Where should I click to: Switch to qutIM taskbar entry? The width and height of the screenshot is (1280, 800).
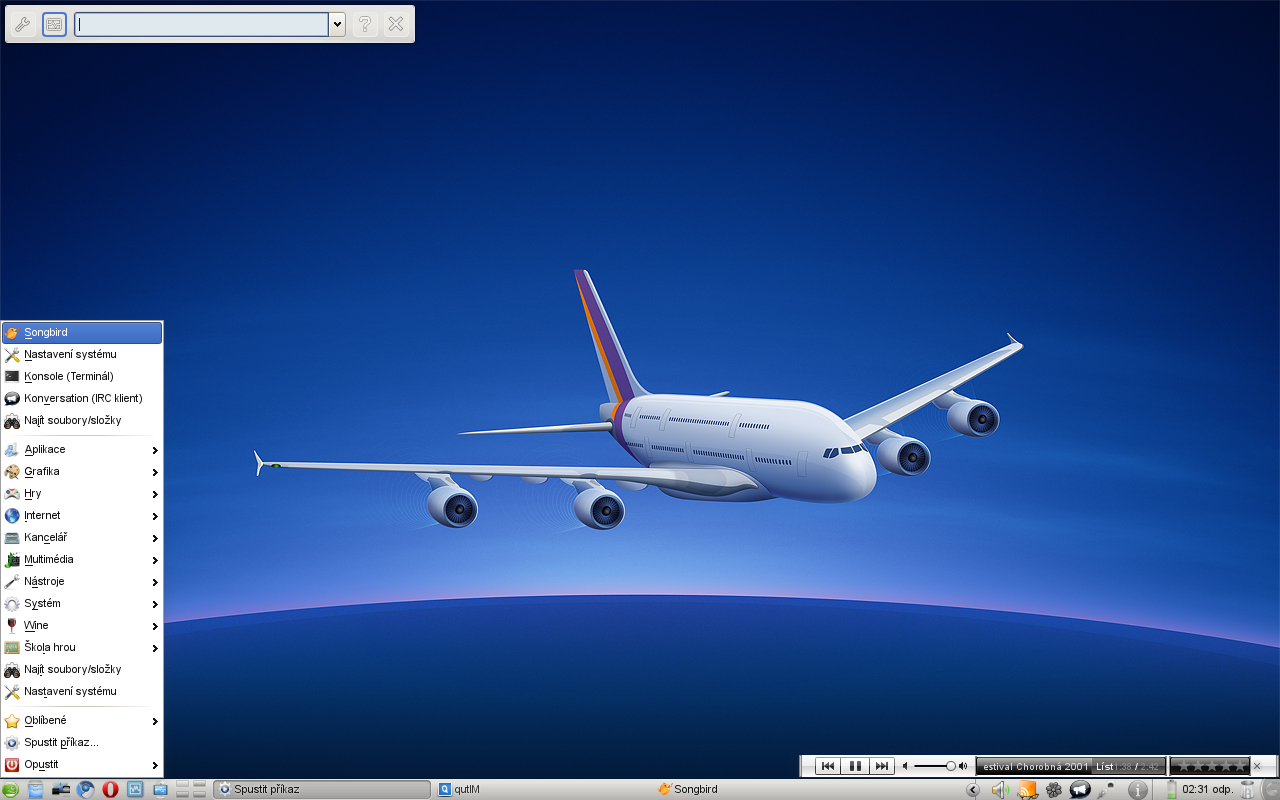[x=542, y=789]
